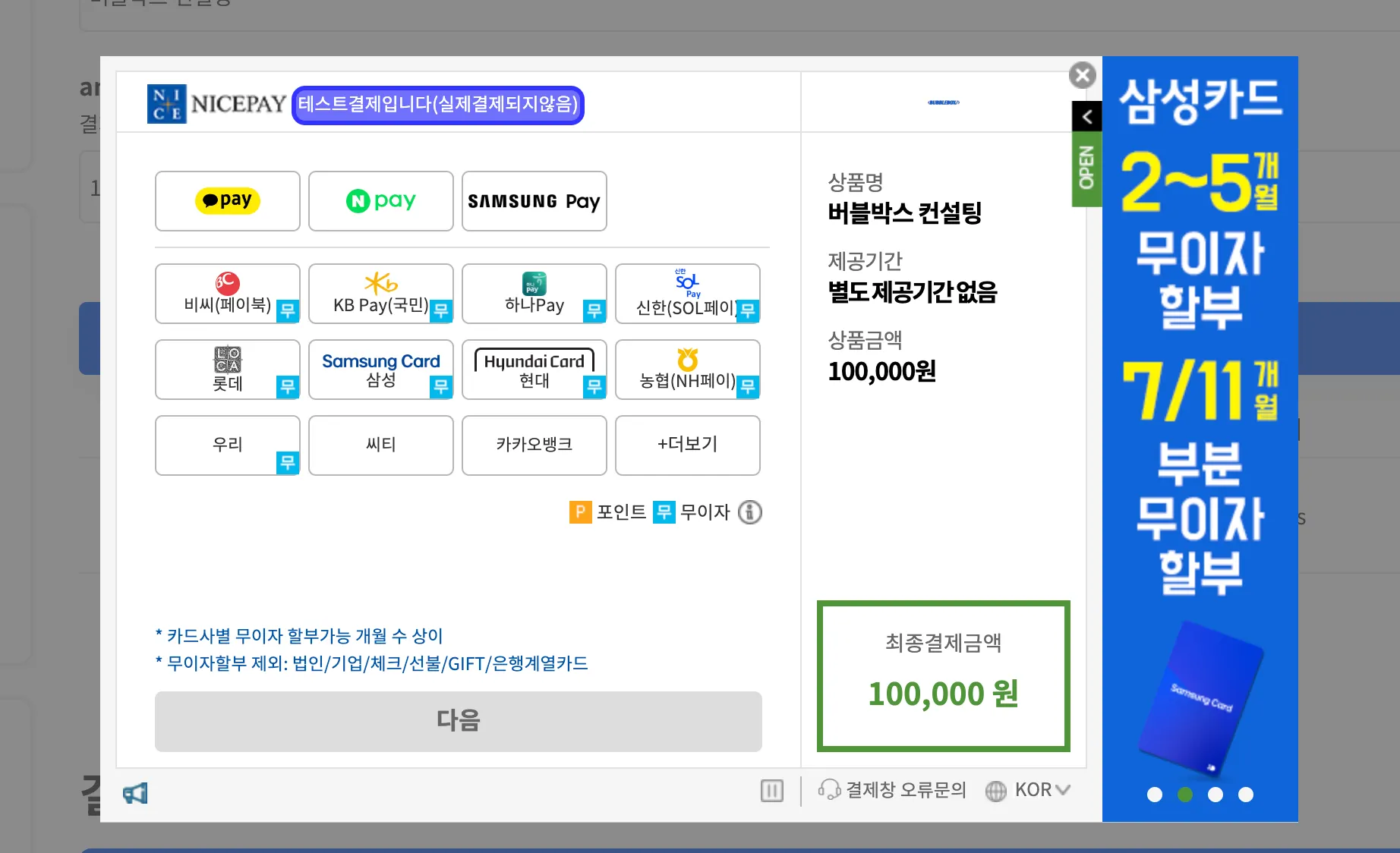Screen dimensions: 1400x853
Task: Click the test payment notice label
Action: coord(438,105)
